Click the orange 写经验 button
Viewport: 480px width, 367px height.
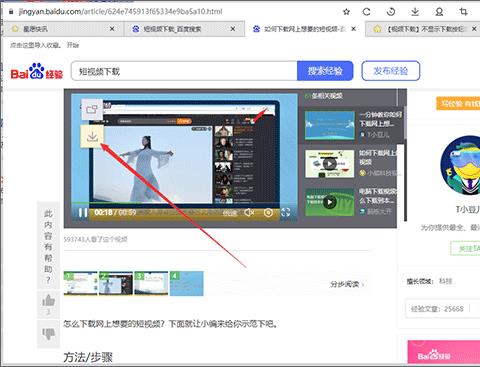coord(458,104)
